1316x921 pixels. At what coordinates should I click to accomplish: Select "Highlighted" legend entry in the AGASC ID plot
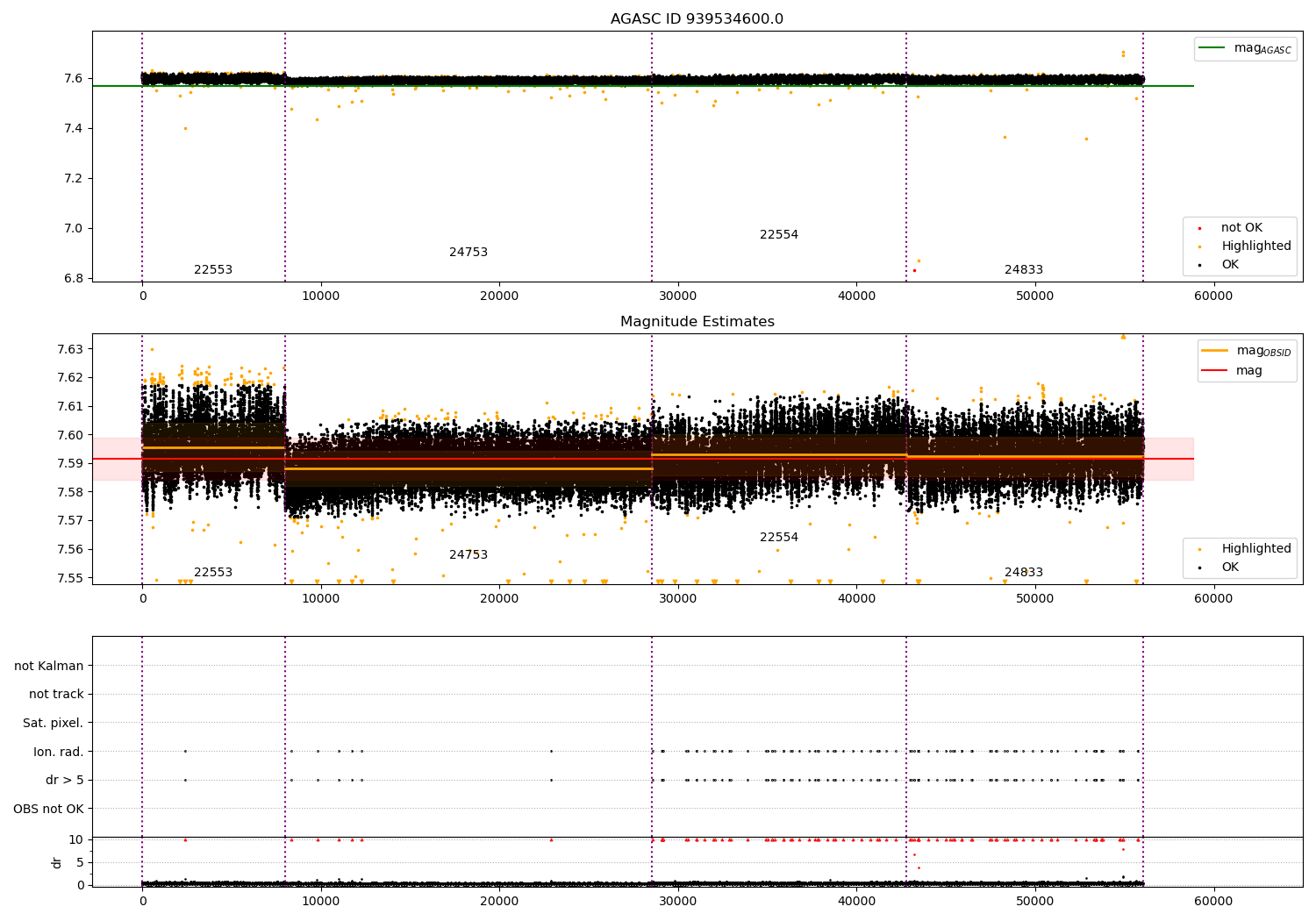point(1256,246)
